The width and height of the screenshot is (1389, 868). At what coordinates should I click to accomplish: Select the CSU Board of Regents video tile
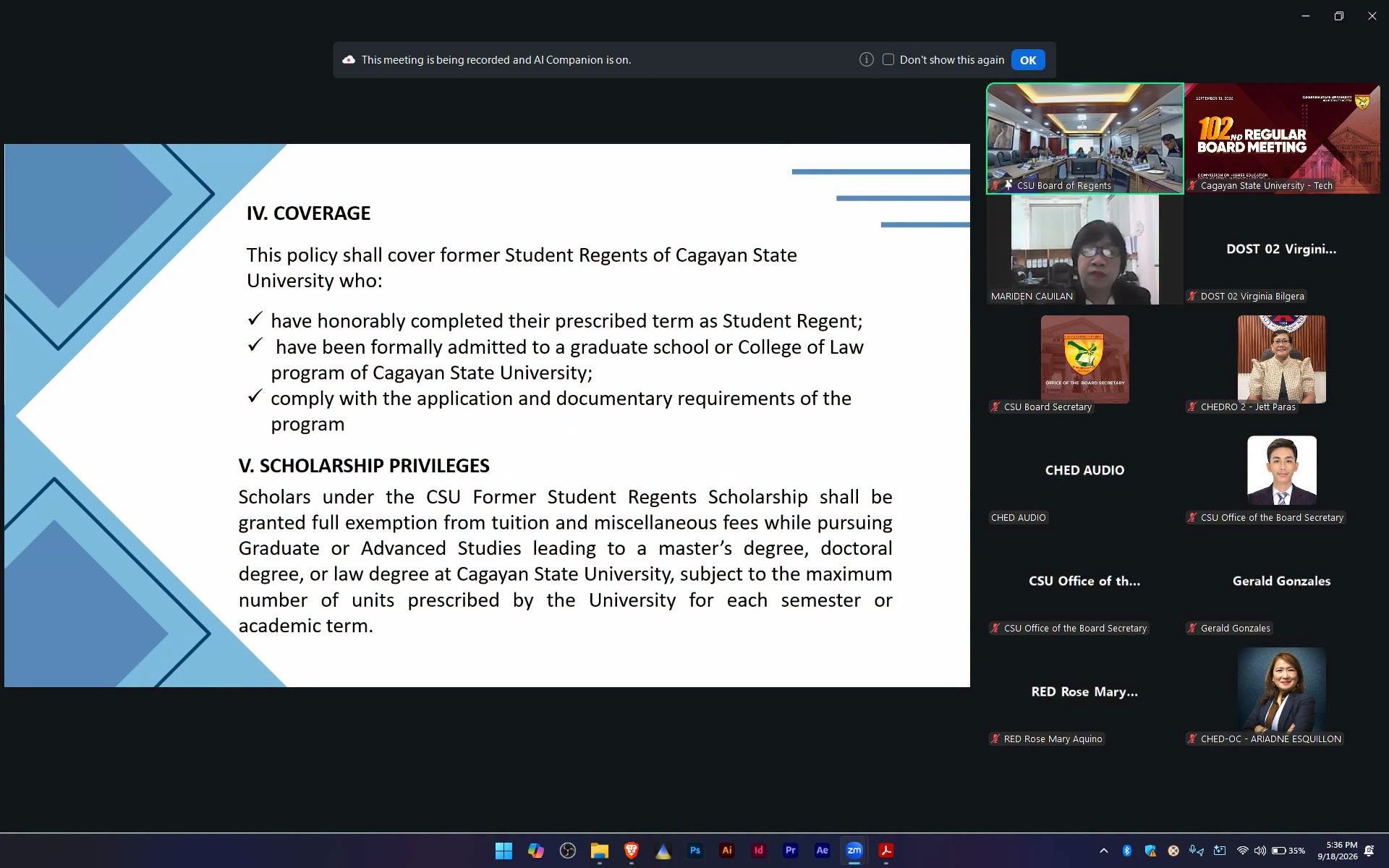[1084, 139]
